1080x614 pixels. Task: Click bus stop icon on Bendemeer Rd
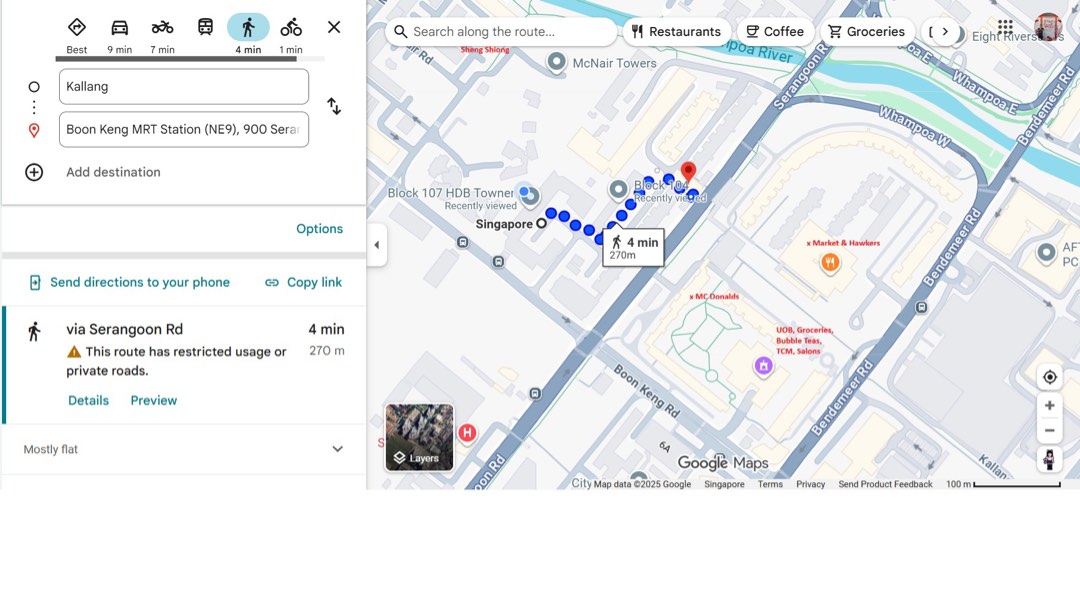pyautogui.click(x=922, y=307)
